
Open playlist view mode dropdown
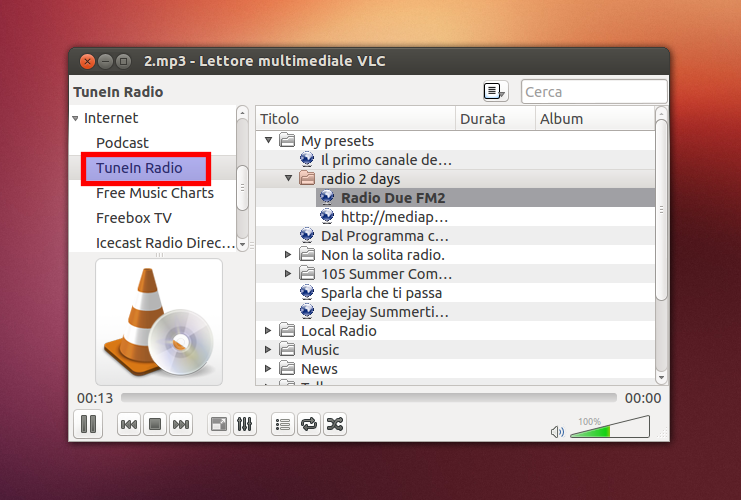click(495, 91)
